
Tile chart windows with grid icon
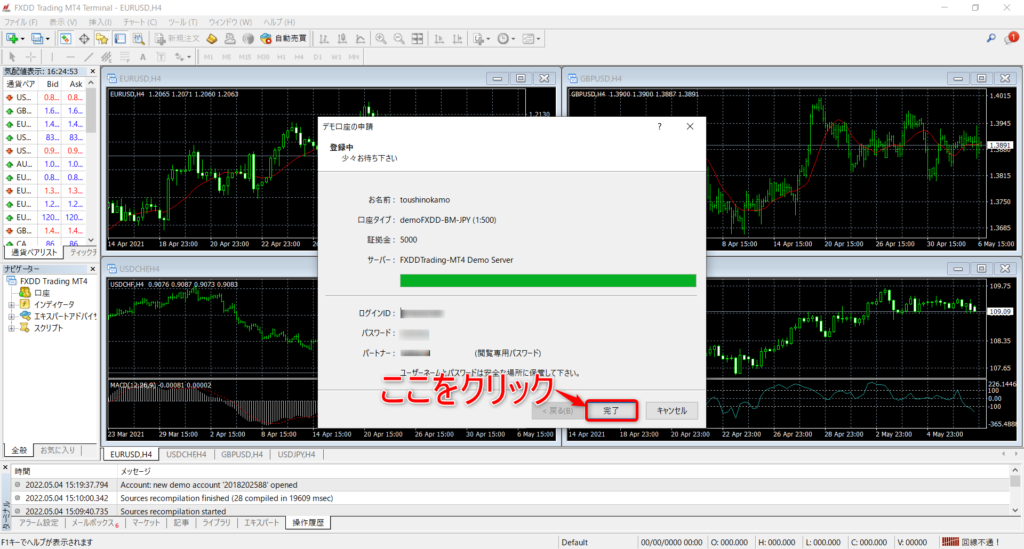417,39
